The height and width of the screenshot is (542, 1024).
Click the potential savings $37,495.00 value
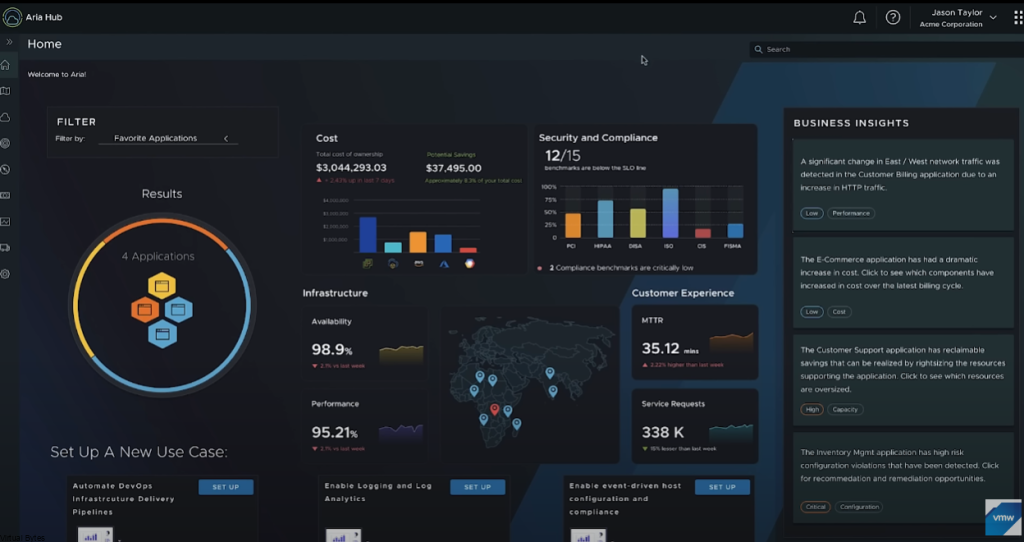click(x=453, y=168)
